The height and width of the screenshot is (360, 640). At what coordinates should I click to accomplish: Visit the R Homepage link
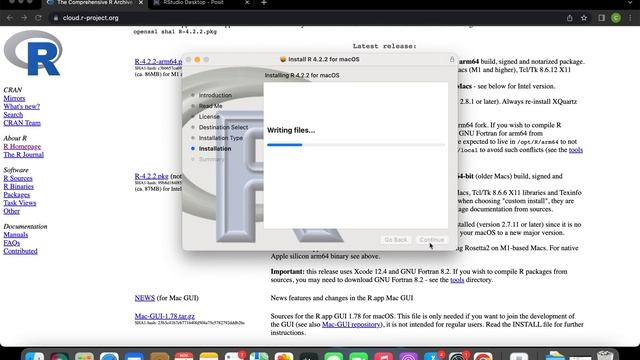point(22,147)
